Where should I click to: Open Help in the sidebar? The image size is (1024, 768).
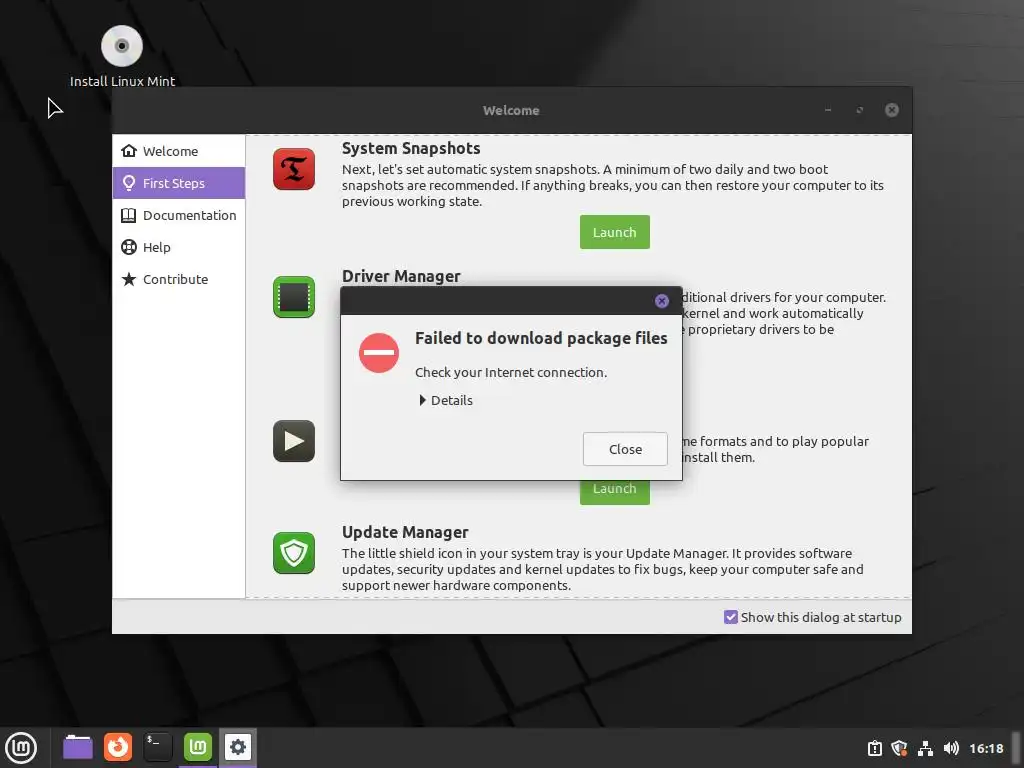click(179, 247)
